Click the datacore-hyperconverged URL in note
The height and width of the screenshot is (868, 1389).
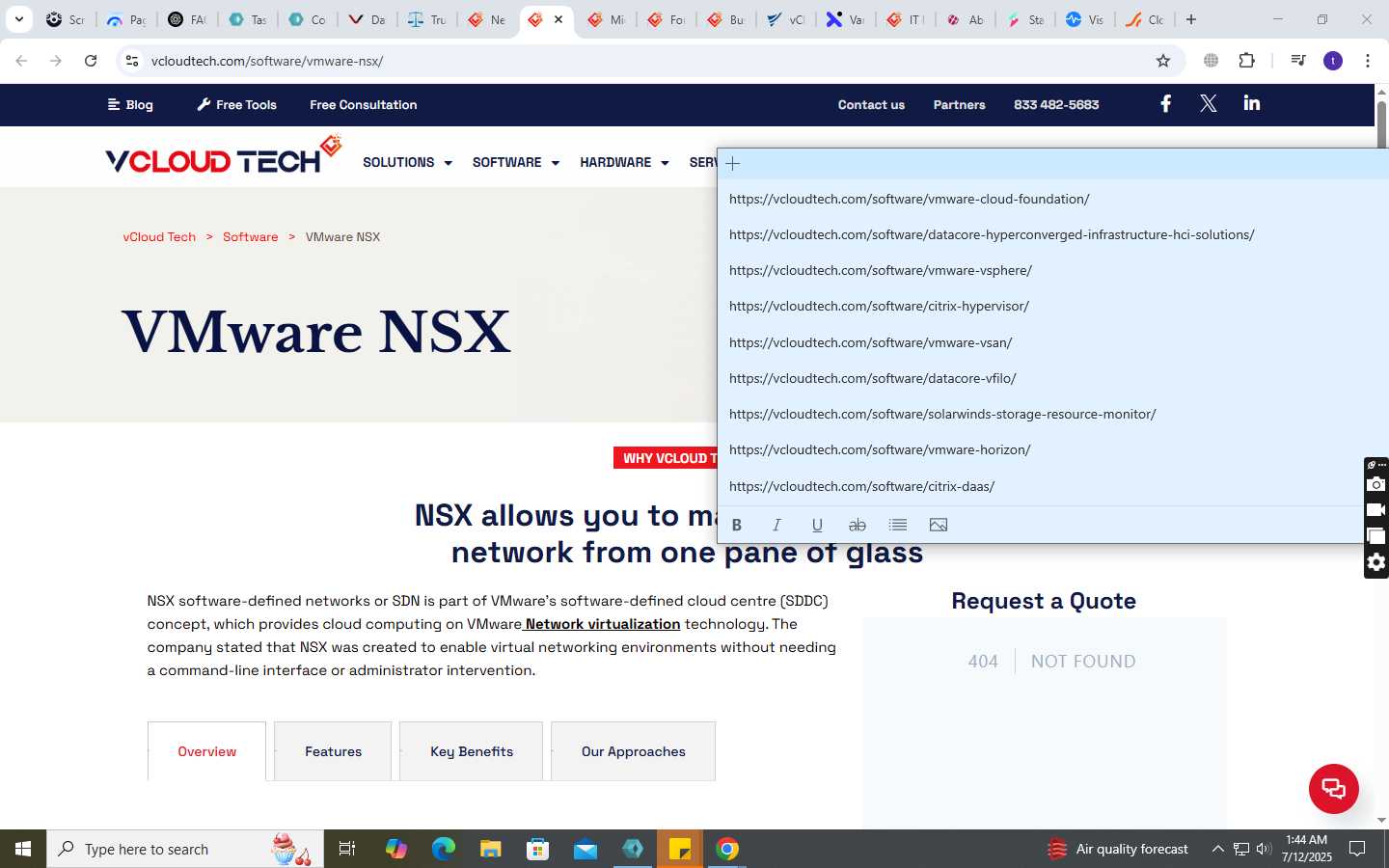[992, 234]
